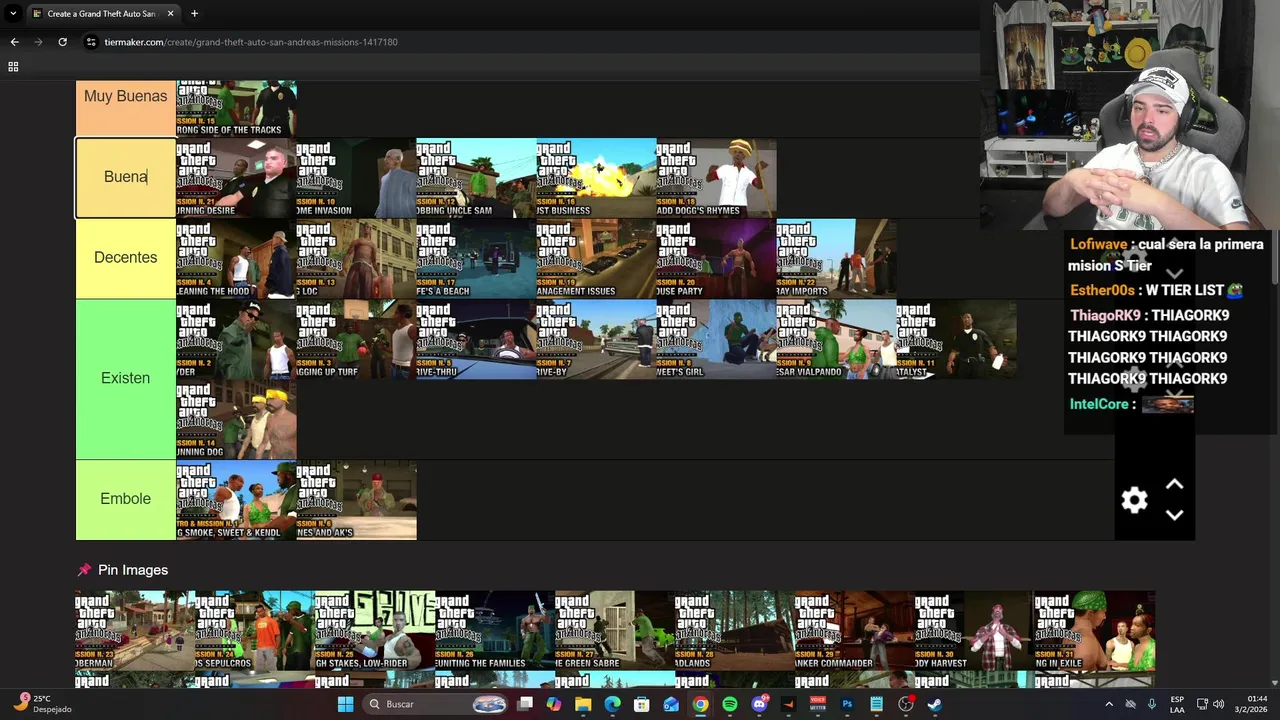Move tier row up with the up chevron
The width and height of the screenshot is (1280, 720).
tap(1174, 485)
